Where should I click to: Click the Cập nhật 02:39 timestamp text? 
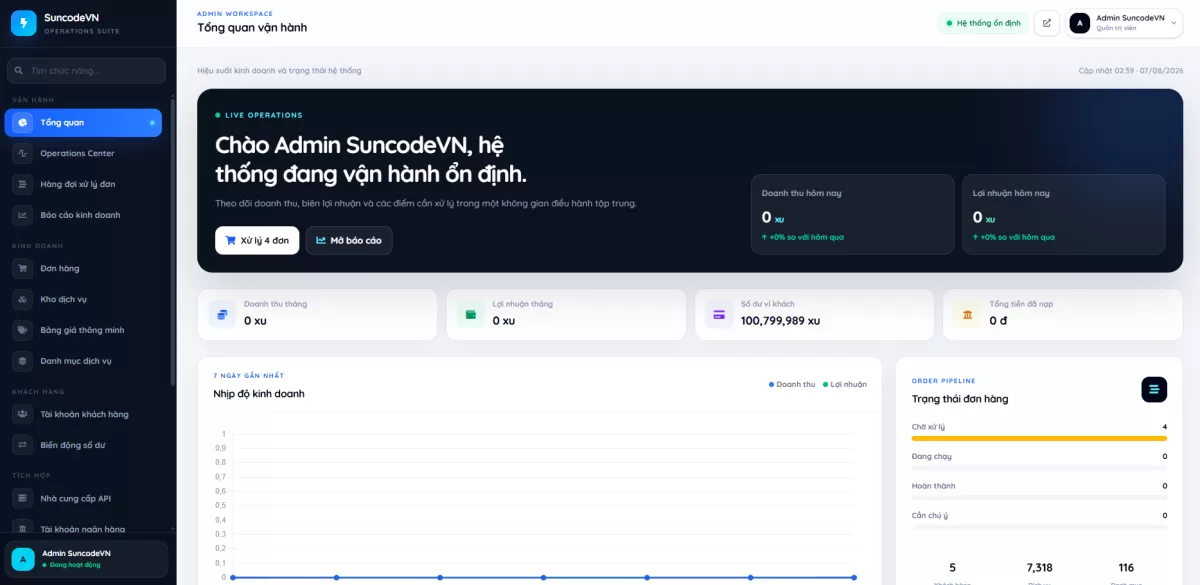tap(1131, 71)
